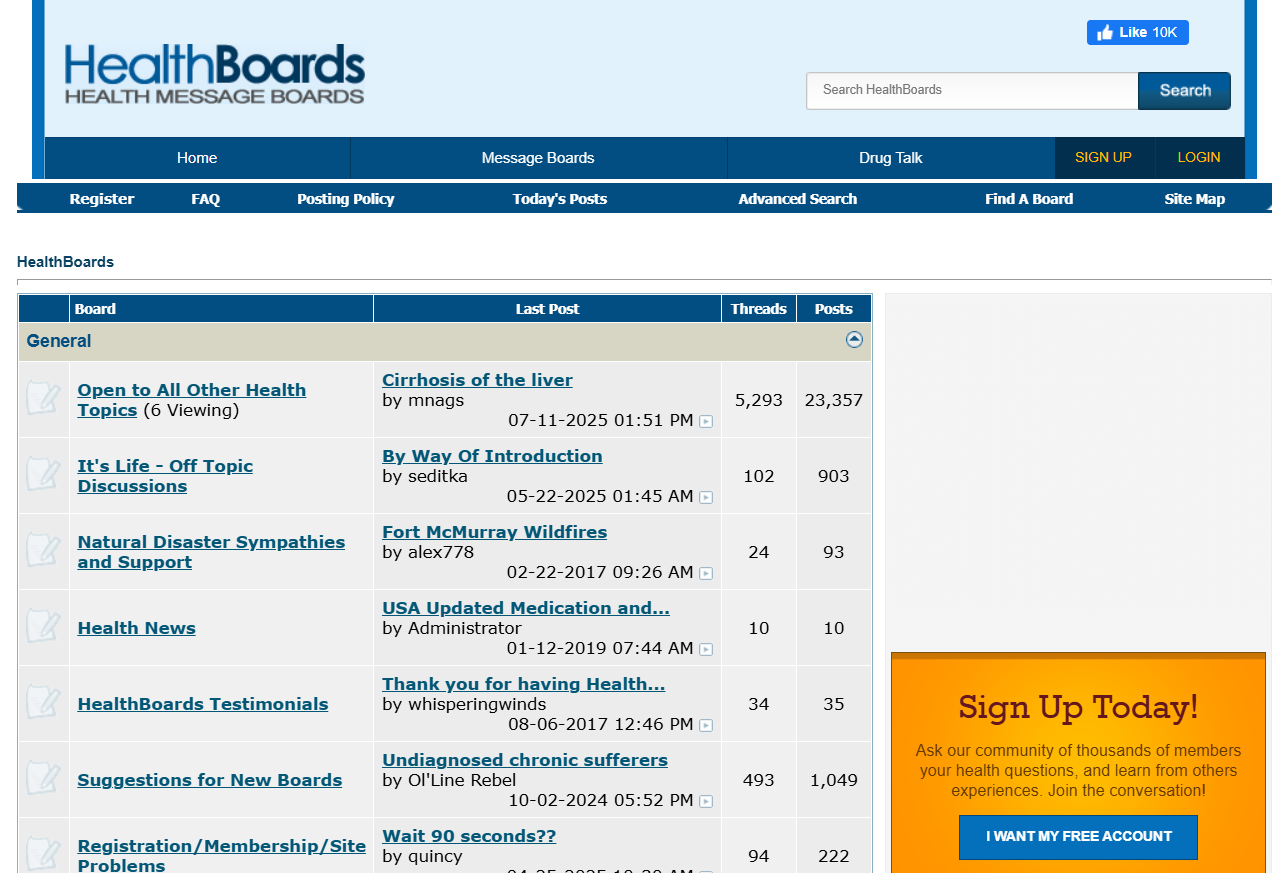The height and width of the screenshot is (873, 1276).
Task: Click forum status icon for Natural Disaster Sympathies
Action: [x=43, y=551]
